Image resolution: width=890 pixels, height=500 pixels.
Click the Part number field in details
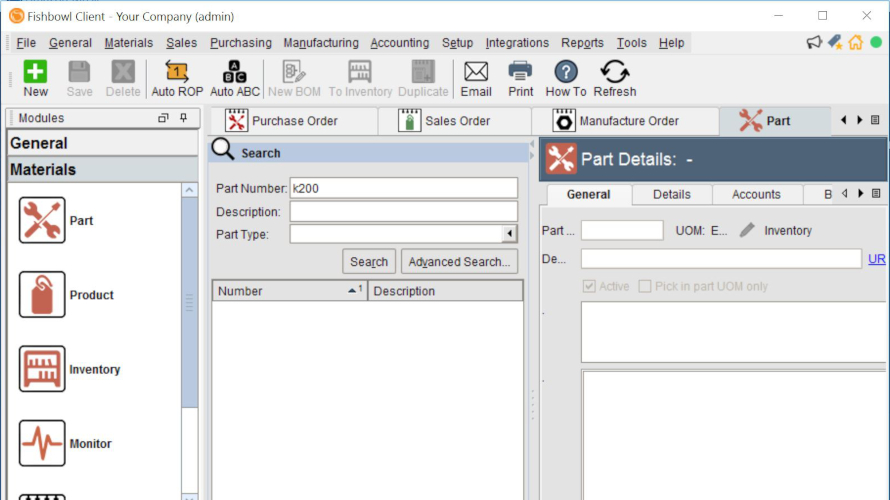click(622, 230)
